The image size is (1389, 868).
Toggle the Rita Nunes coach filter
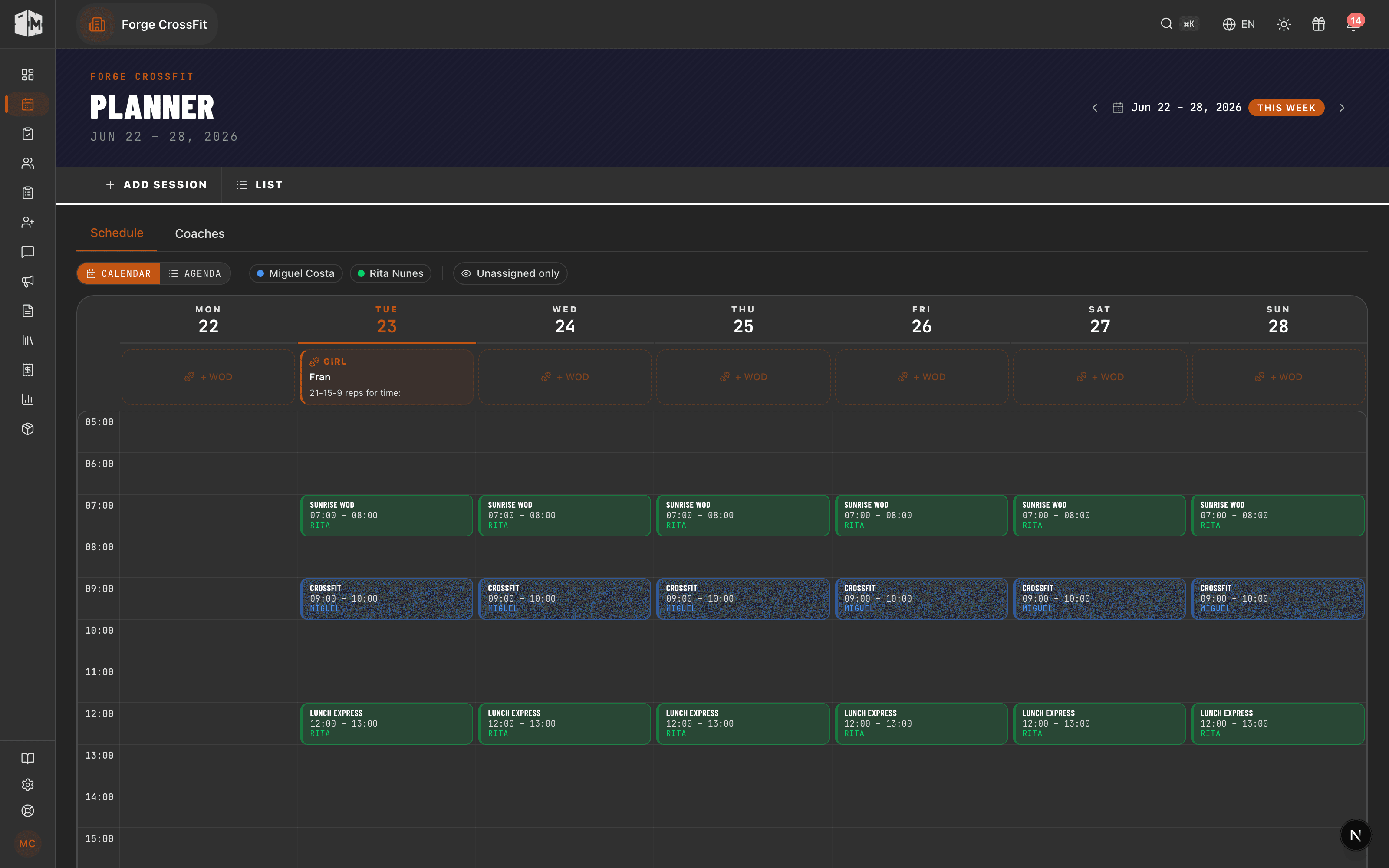coord(390,273)
